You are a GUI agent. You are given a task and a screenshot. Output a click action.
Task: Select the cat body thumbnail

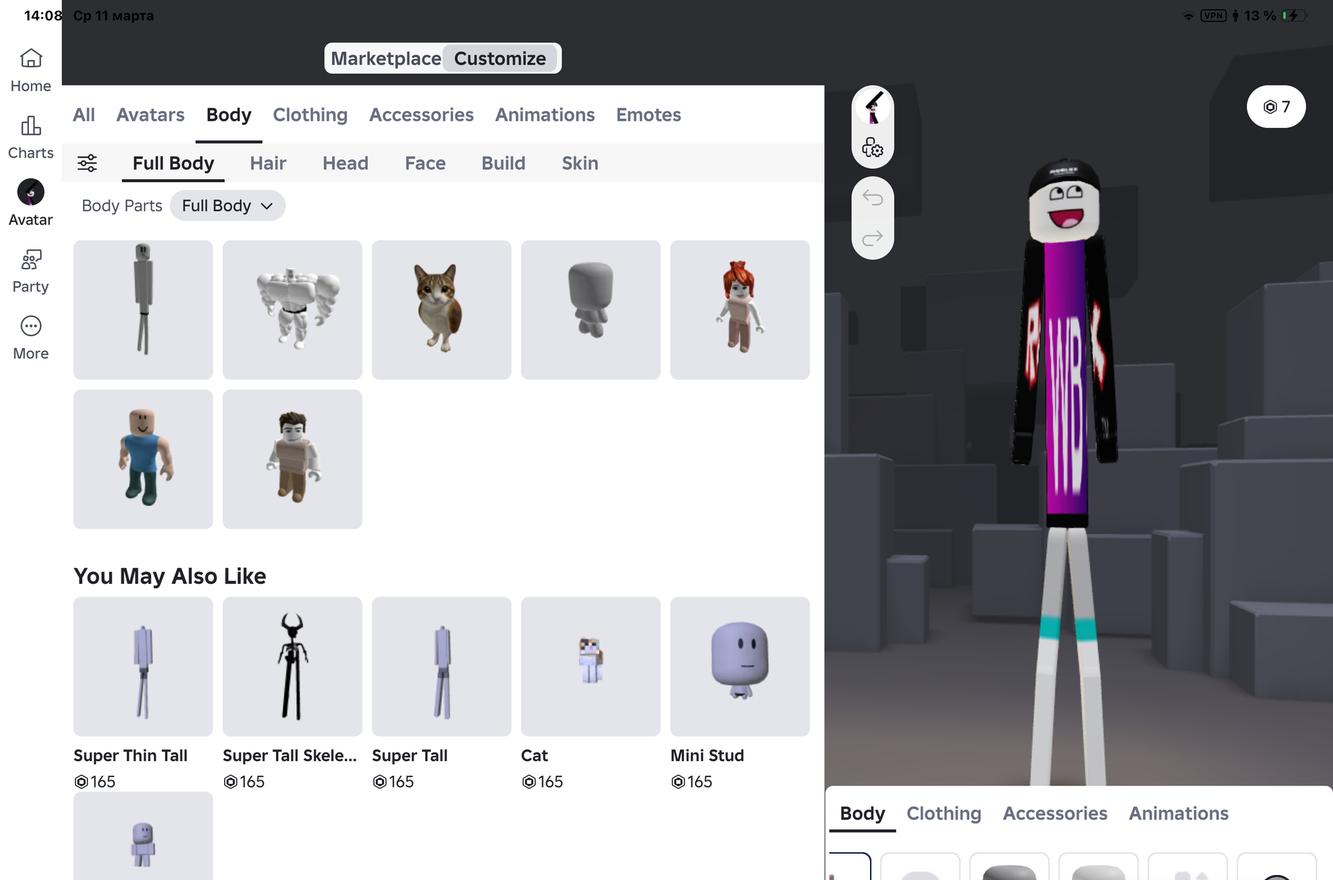(x=441, y=310)
